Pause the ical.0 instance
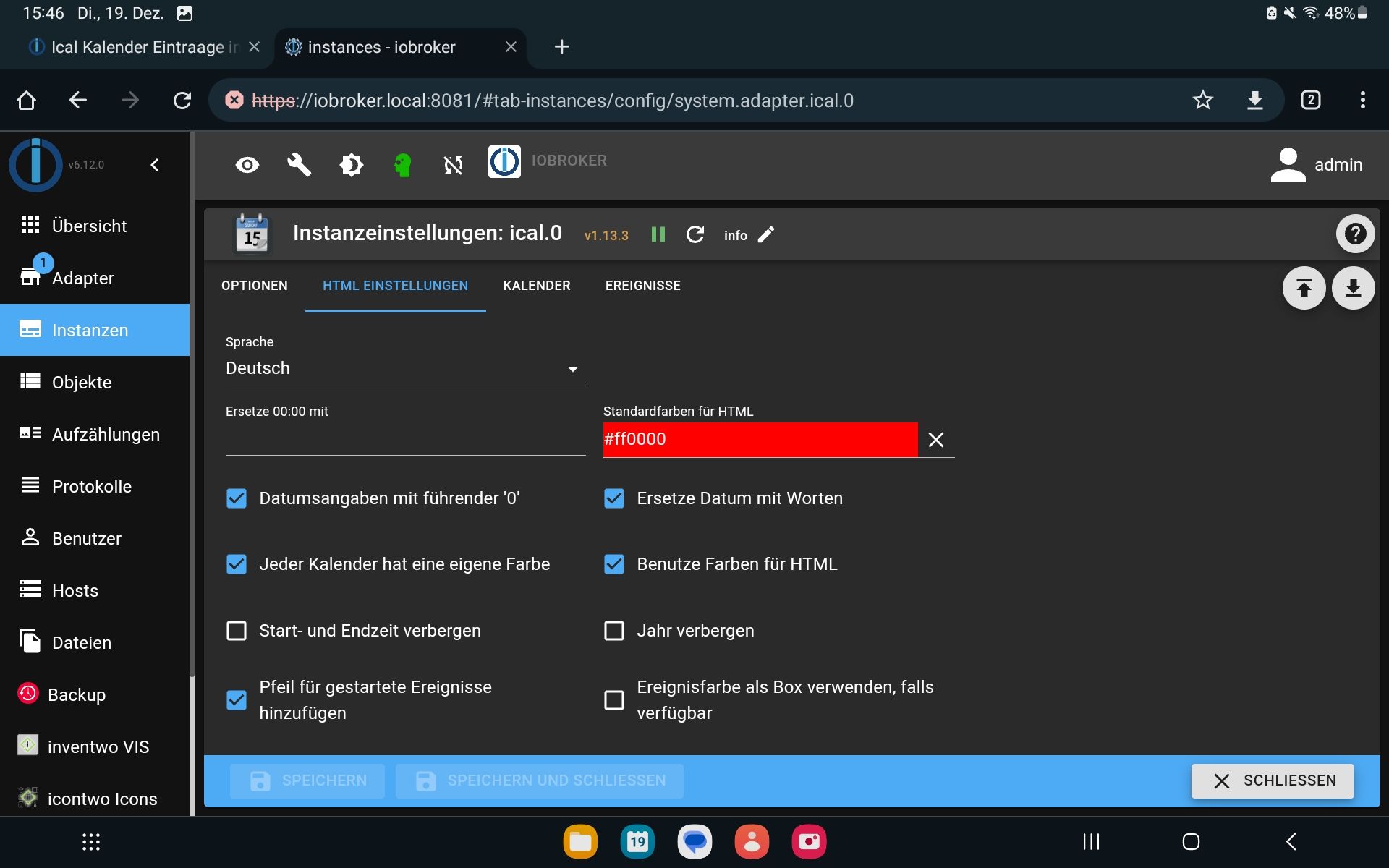Image resolution: width=1389 pixels, height=868 pixels. pyautogui.click(x=658, y=234)
